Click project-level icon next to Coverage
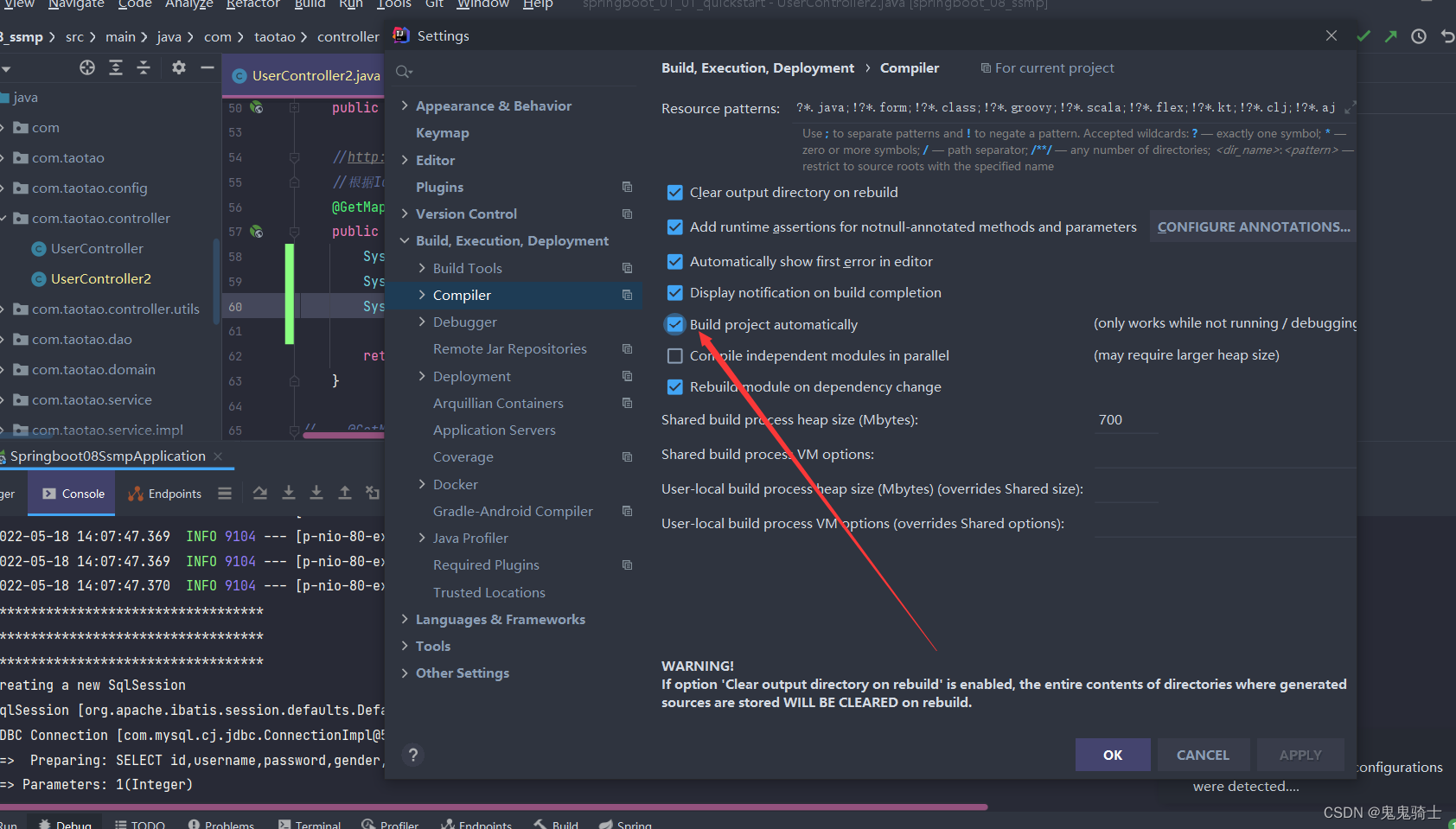1456x829 pixels. click(627, 456)
